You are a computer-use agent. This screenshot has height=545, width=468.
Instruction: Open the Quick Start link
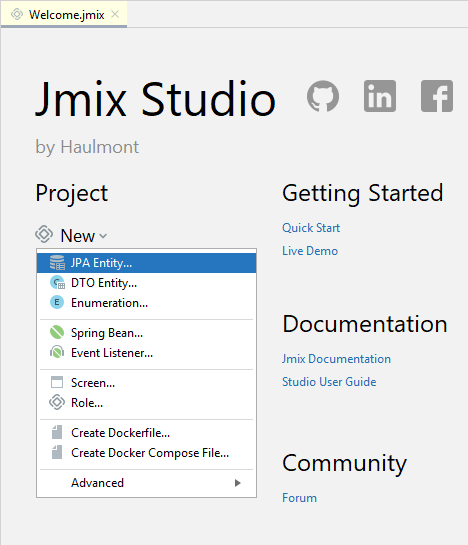311,228
